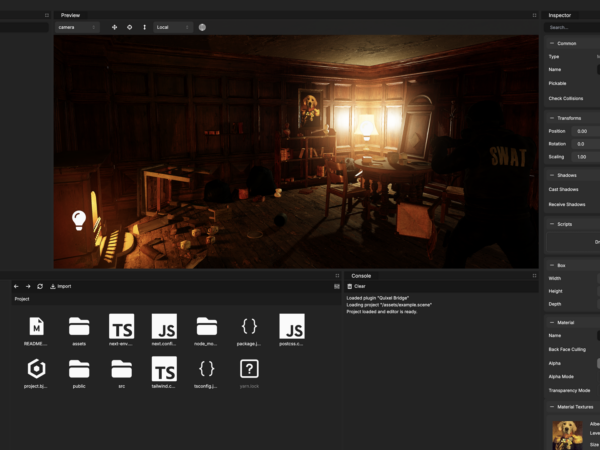The image size is (600, 450).
Task: Click the 'Project loaded and editor is ready' line
Action: click(x=382, y=311)
